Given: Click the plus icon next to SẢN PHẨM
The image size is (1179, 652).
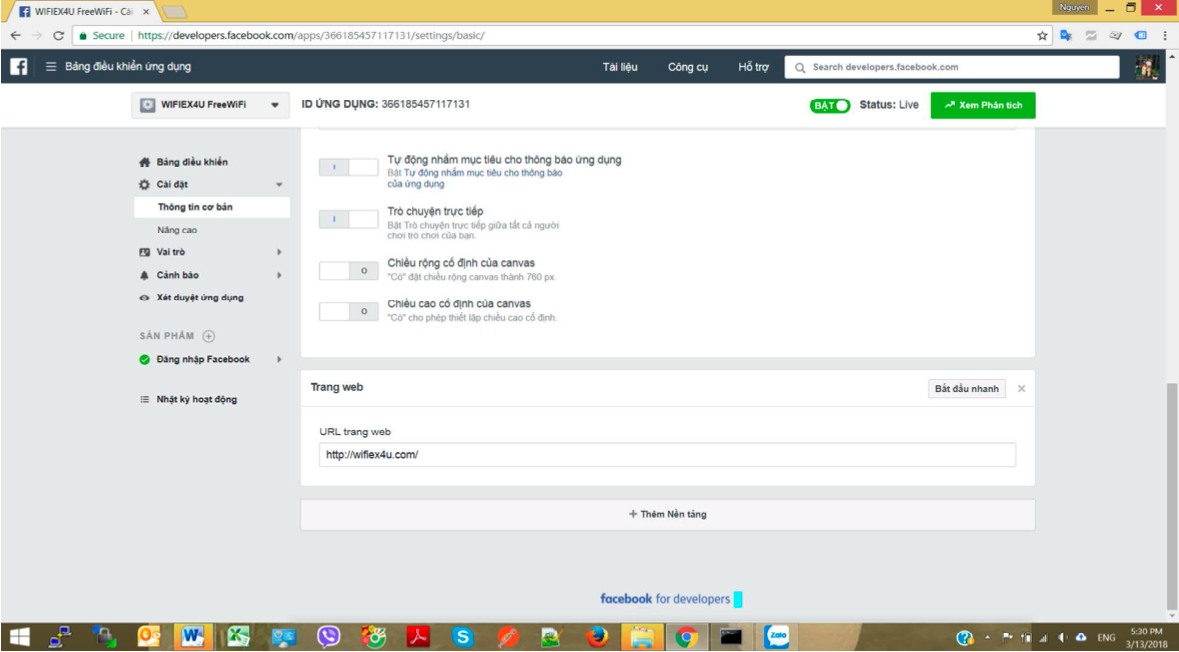Looking at the screenshot, I should click(x=209, y=336).
